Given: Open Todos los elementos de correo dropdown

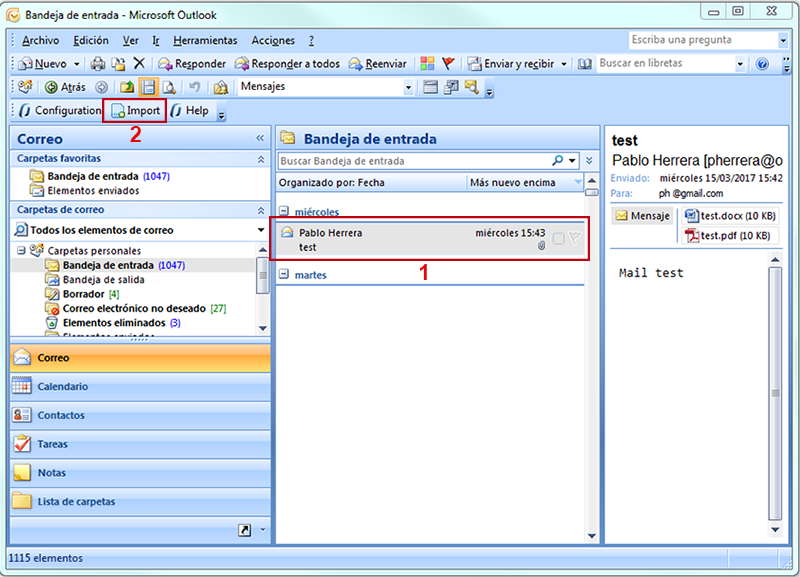Looking at the screenshot, I should pyautogui.click(x=261, y=230).
